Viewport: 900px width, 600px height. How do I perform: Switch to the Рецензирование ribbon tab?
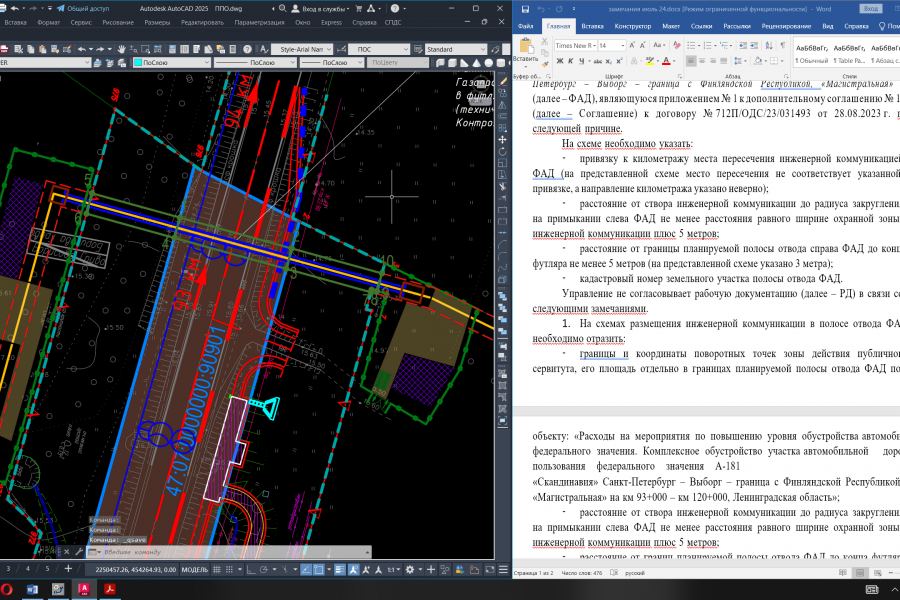coord(786,26)
